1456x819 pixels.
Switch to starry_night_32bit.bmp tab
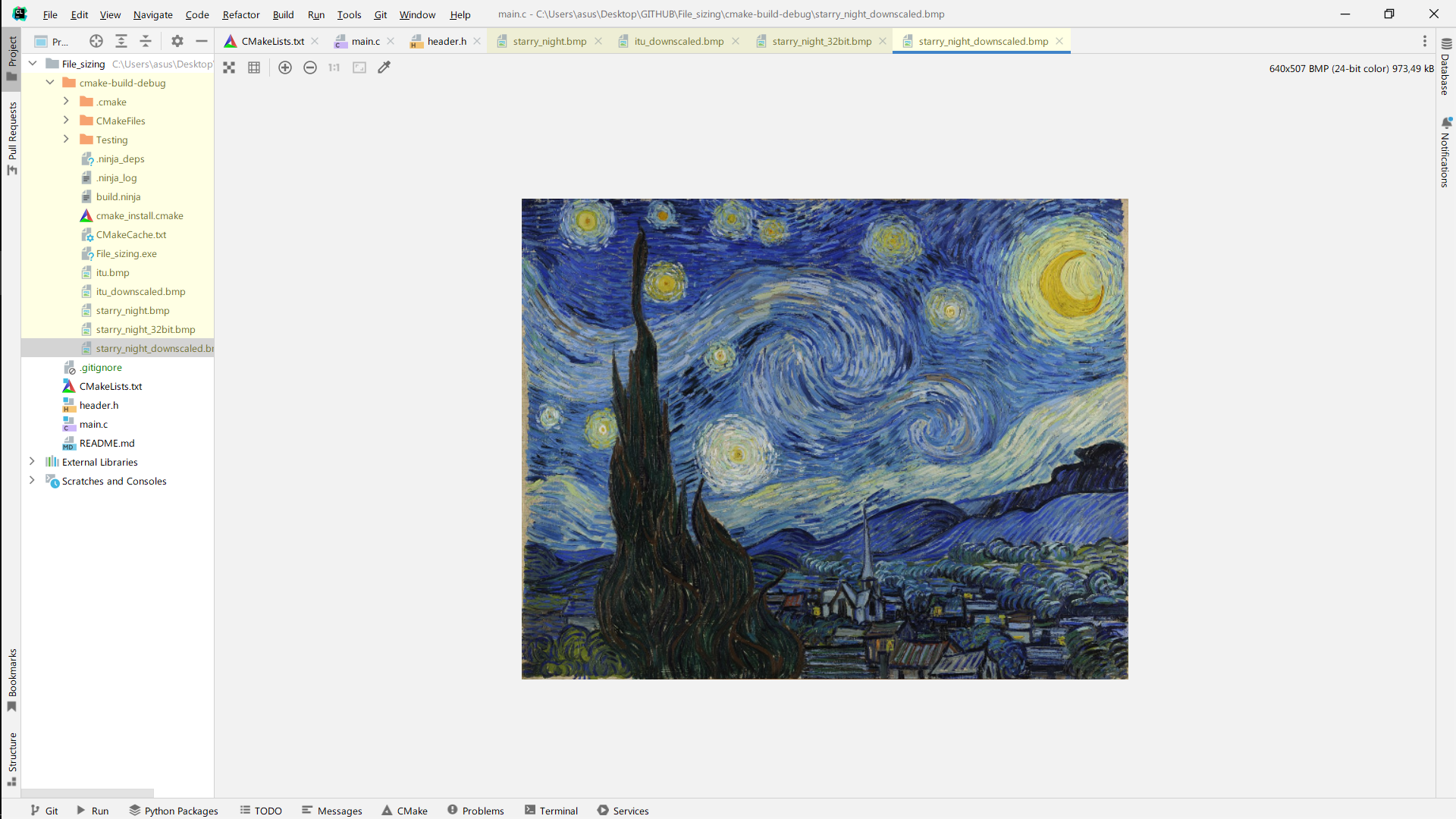(x=821, y=41)
